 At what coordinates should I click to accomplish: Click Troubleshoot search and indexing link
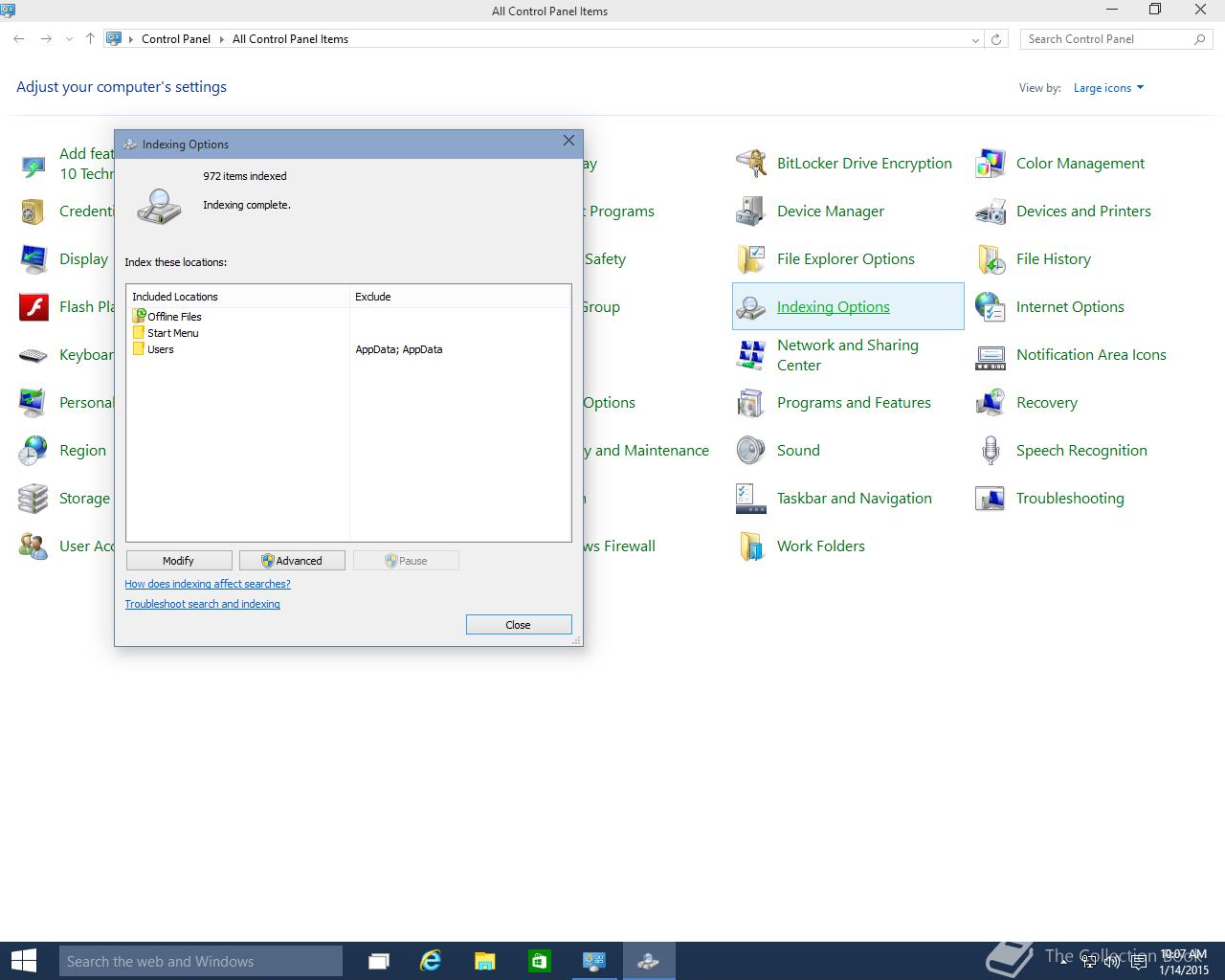[202, 604]
